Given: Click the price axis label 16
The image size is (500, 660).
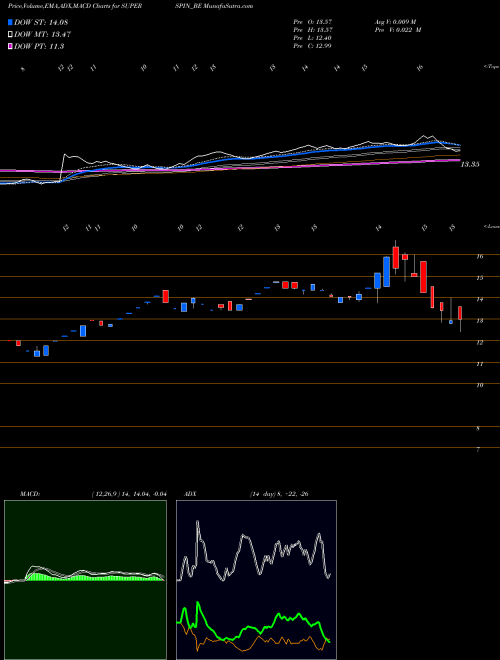Looking at the screenshot, I should click(x=479, y=256).
